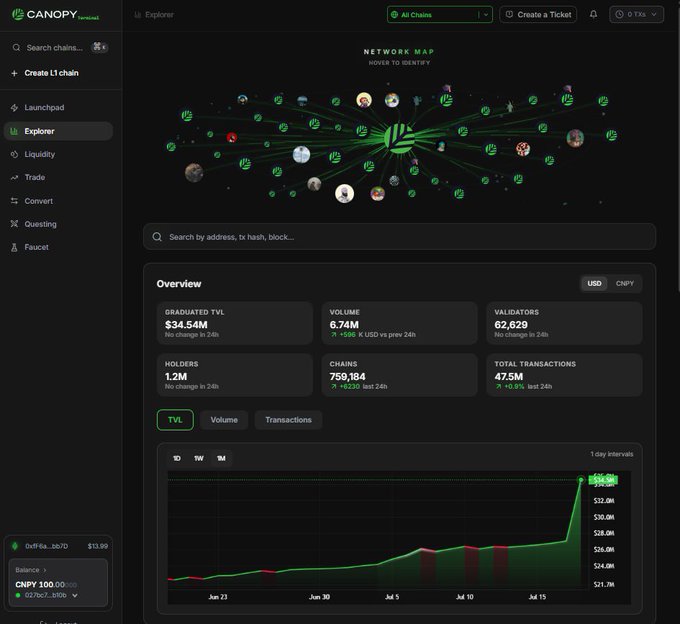Select Explorer in the sidebar
Screen dimensions: 680x624
click(x=58, y=131)
